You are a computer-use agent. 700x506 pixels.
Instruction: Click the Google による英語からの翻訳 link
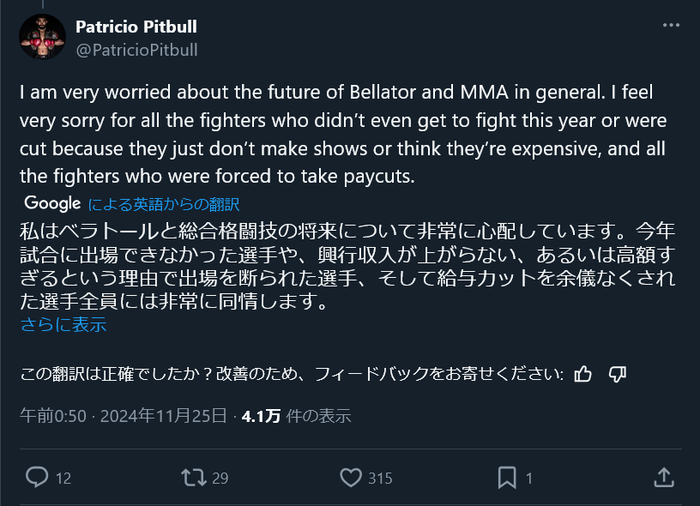(164, 204)
